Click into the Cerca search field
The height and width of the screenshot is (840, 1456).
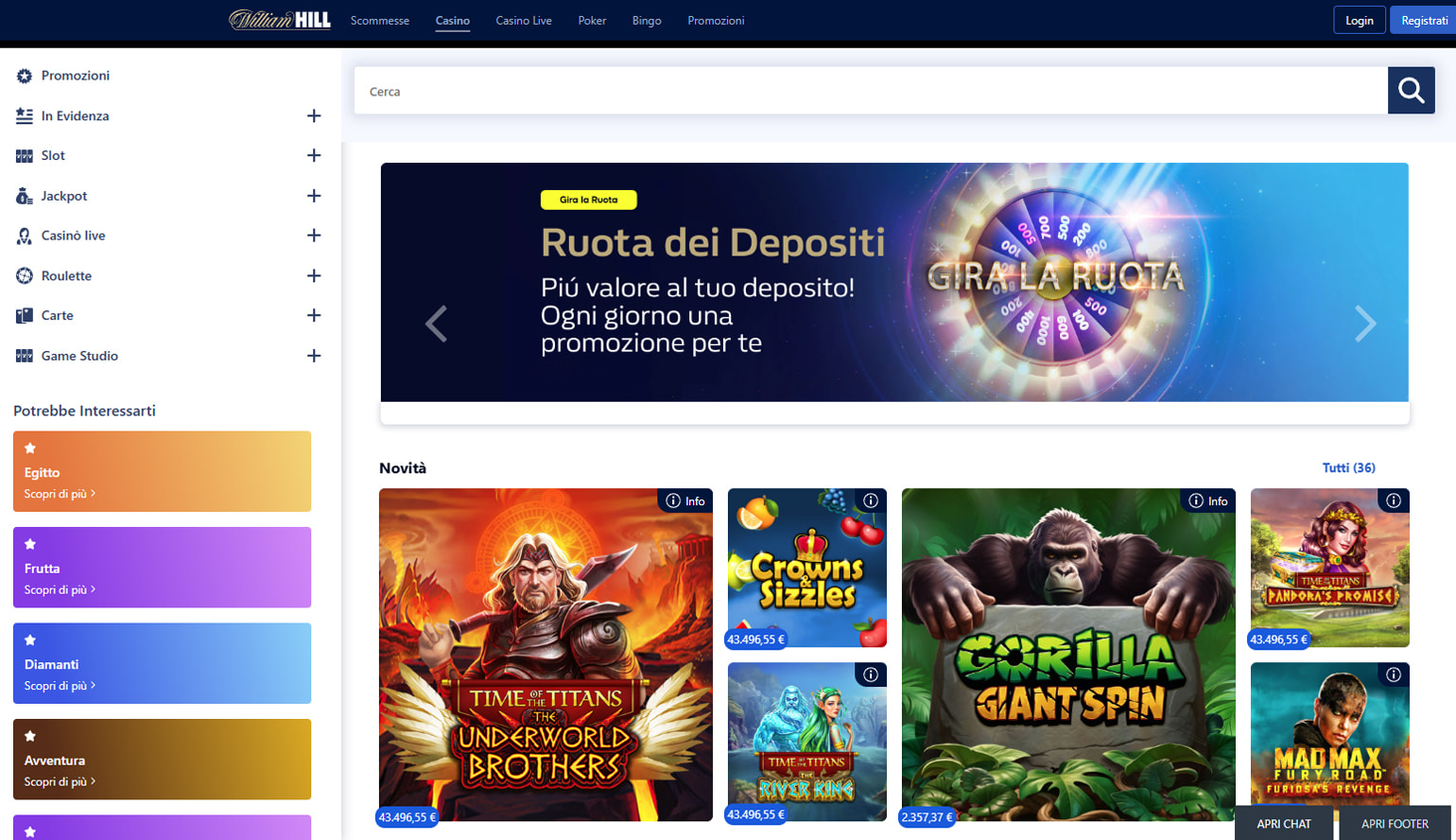(x=870, y=91)
